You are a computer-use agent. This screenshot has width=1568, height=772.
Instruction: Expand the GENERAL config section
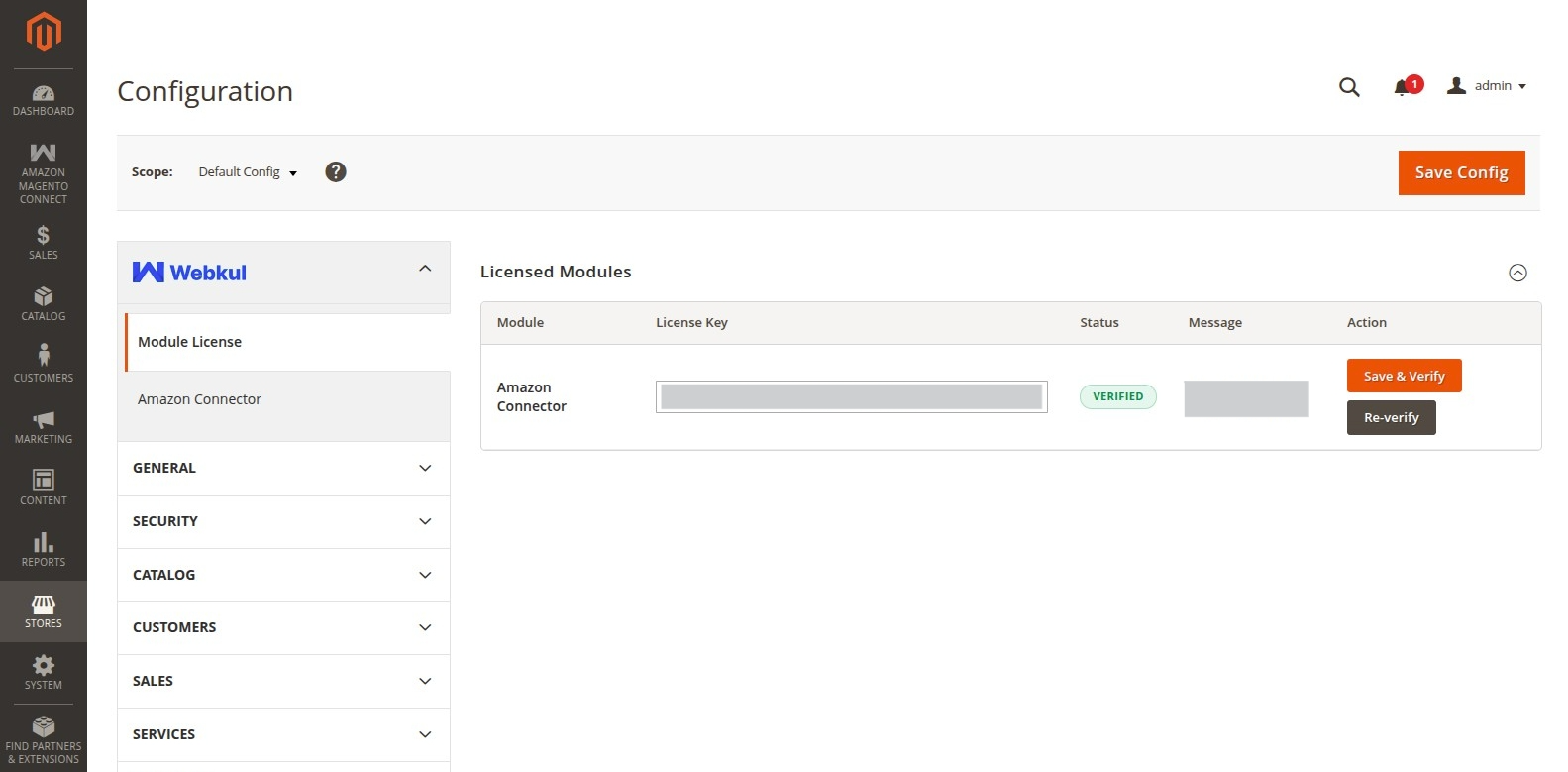(x=283, y=468)
